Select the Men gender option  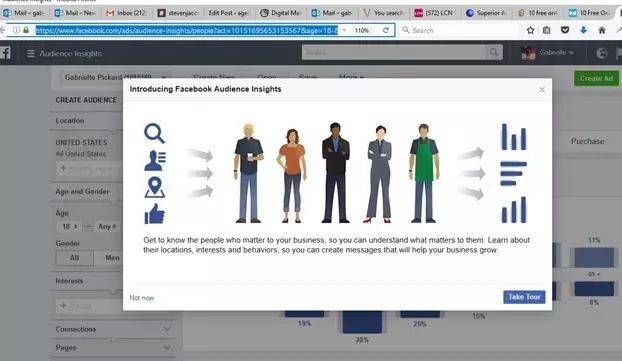pyautogui.click(x=112, y=258)
